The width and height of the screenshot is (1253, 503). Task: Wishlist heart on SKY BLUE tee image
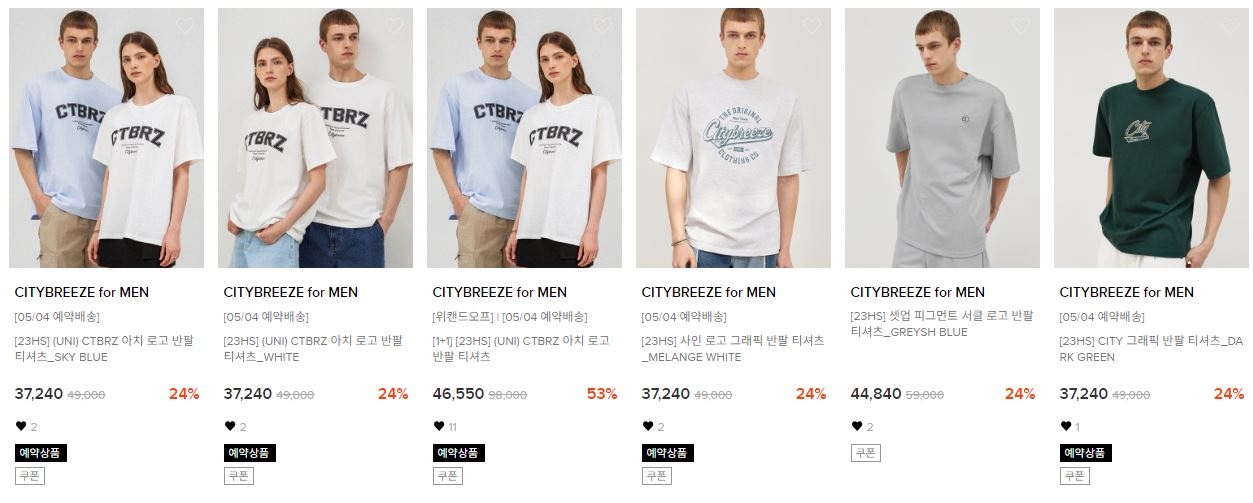tap(185, 26)
